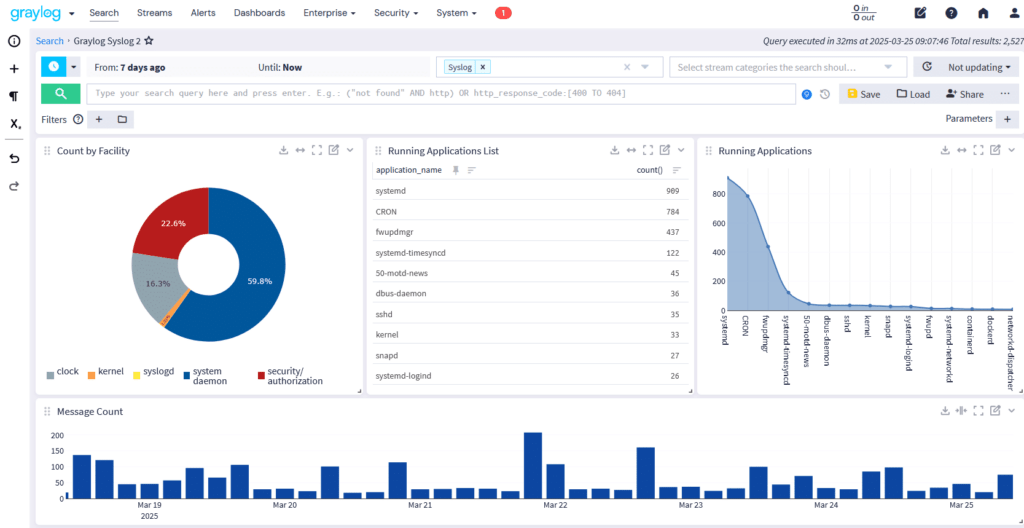
Task: Click the undo arrow in left sidebar
Action: [14, 159]
